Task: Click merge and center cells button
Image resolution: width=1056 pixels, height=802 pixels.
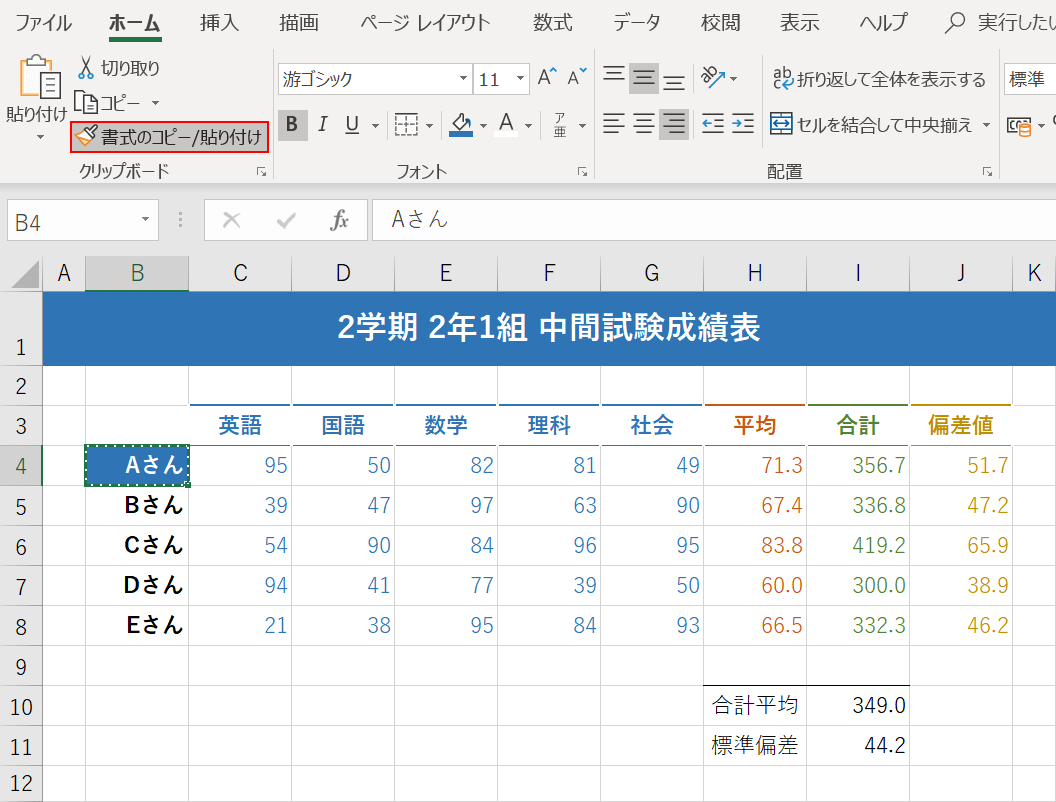Action: pyautogui.click(x=871, y=125)
